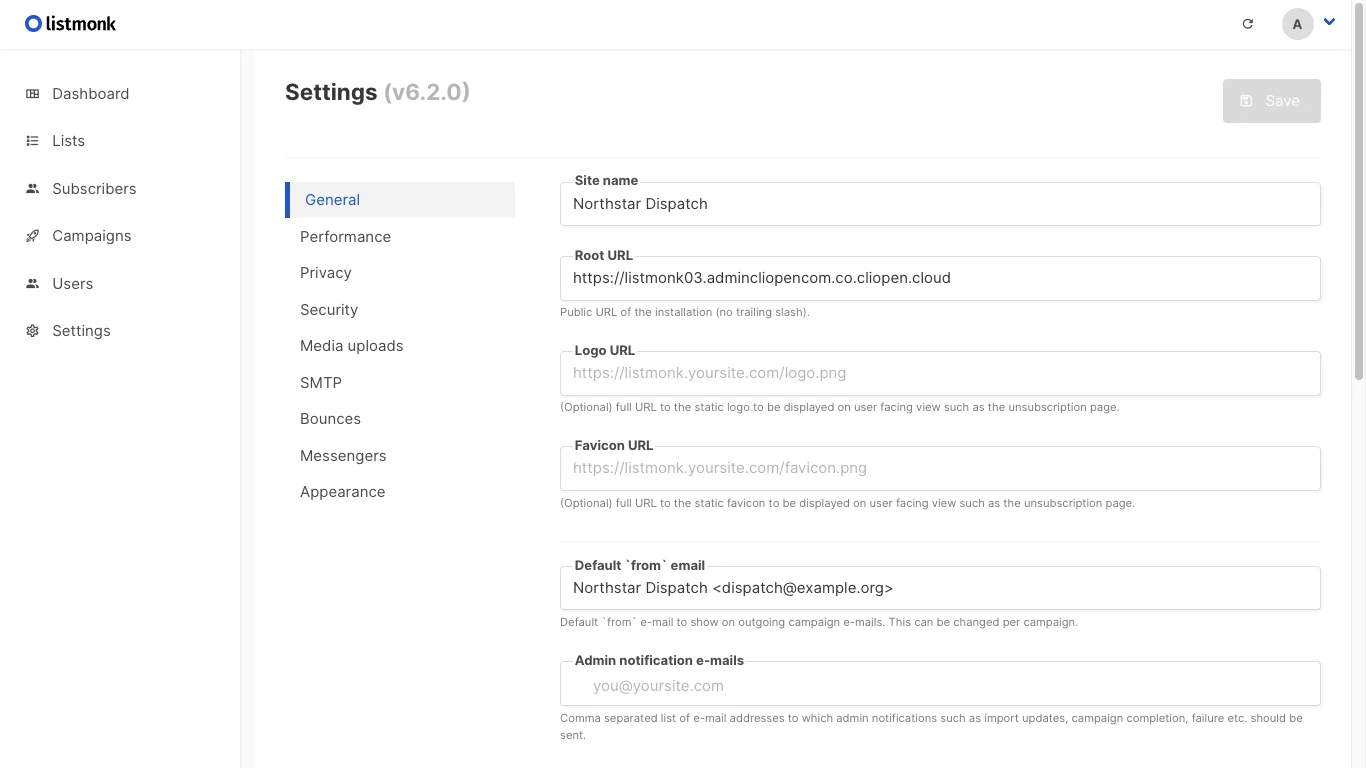Expand the user account dropdown chevron

tap(1329, 22)
